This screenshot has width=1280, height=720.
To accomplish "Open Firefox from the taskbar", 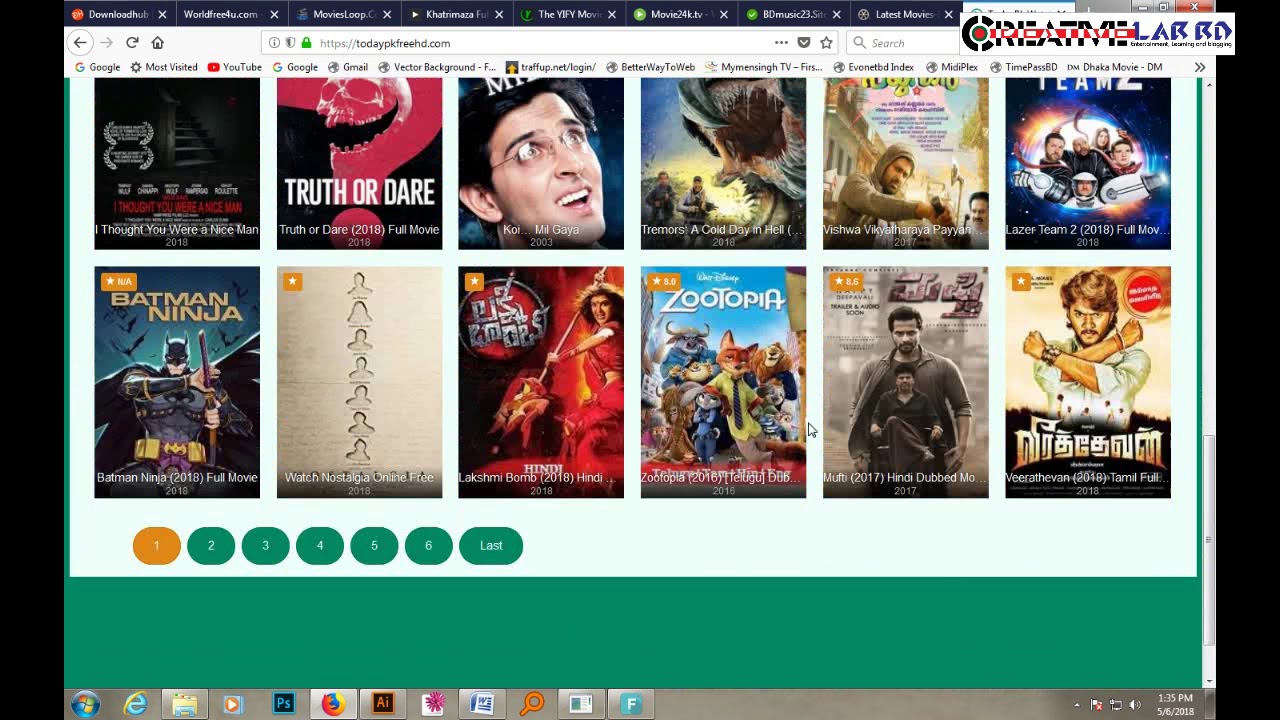I will tap(333, 704).
